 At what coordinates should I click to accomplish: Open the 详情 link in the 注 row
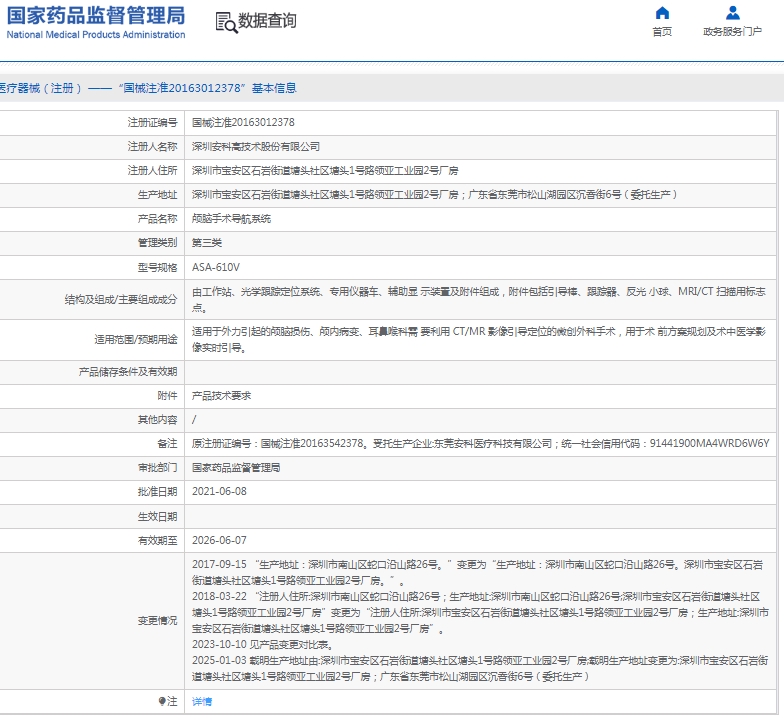click(x=202, y=702)
